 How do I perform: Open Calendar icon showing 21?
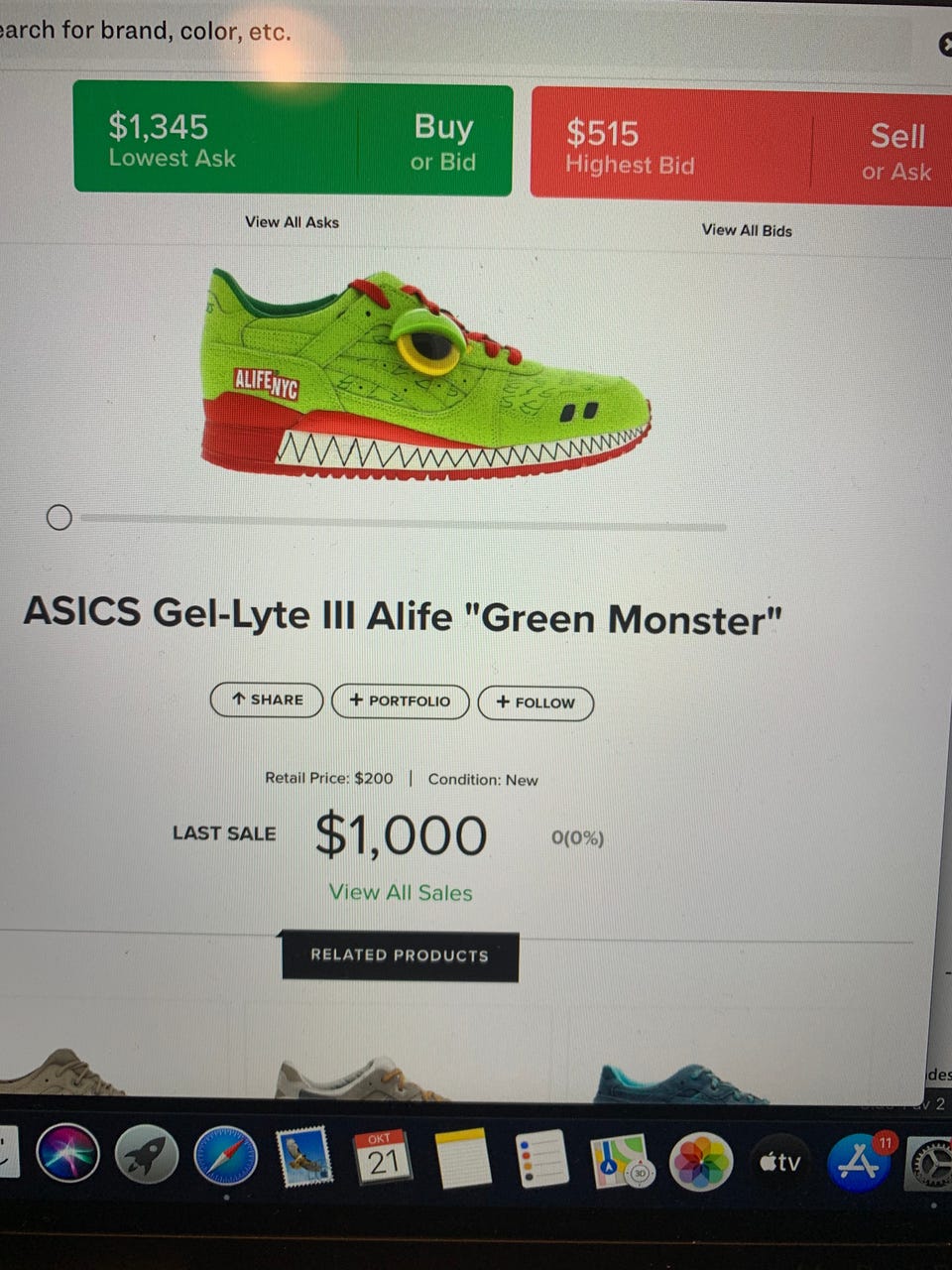(383, 1158)
